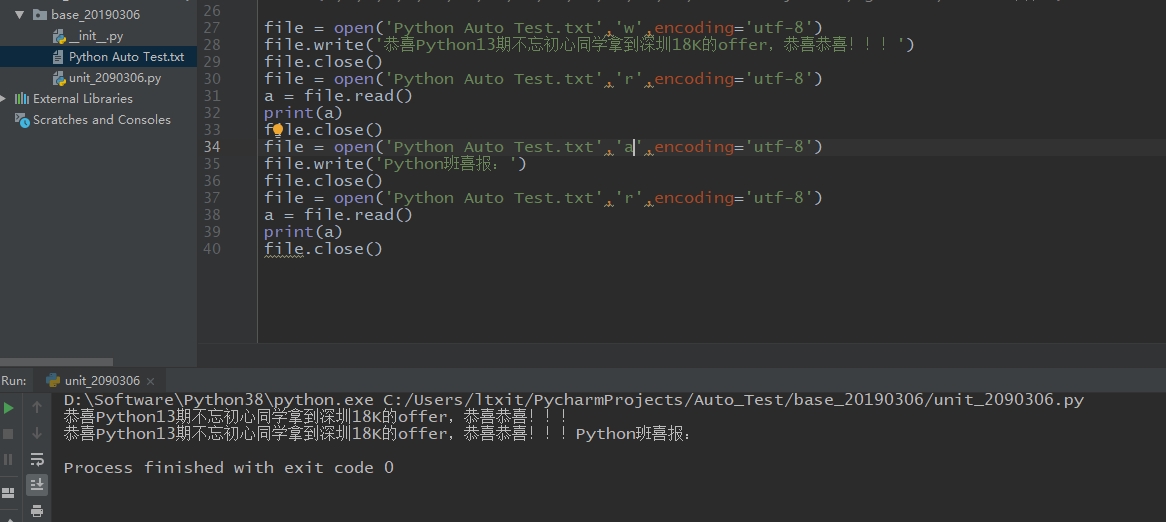Click the yellow lightbulb intention icon

coord(279,130)
